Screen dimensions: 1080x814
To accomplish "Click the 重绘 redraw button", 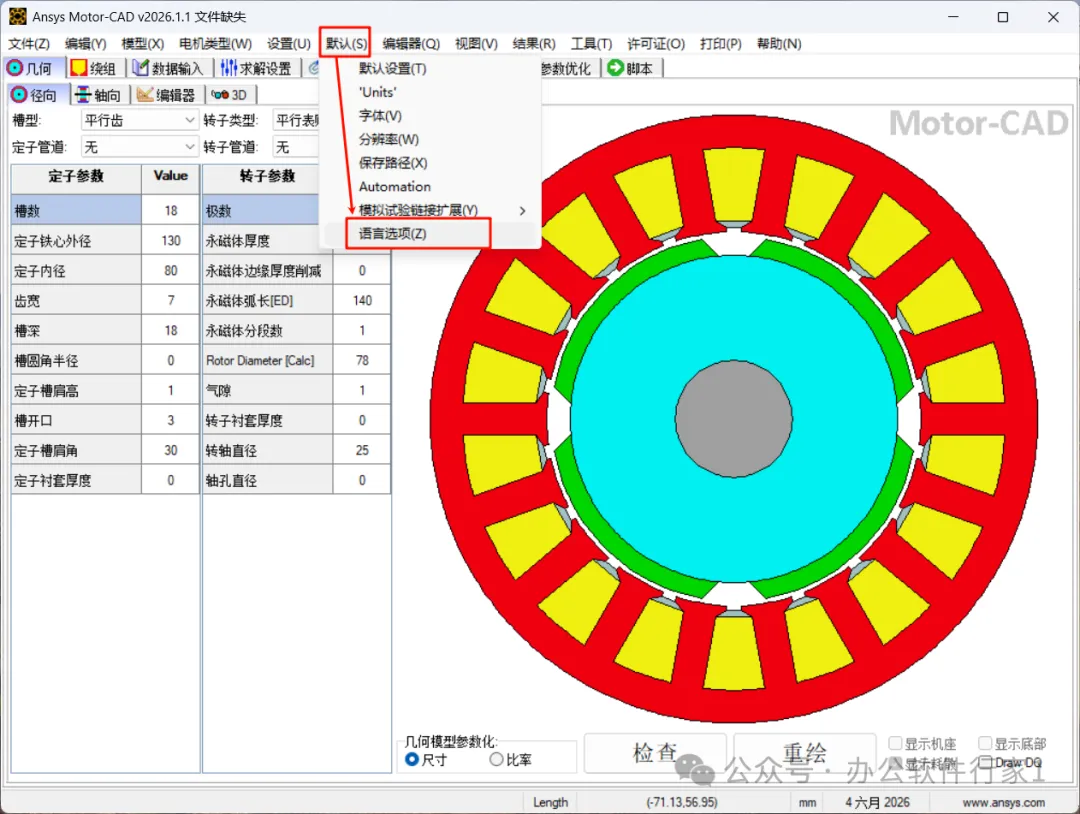I will coord(804,753).
